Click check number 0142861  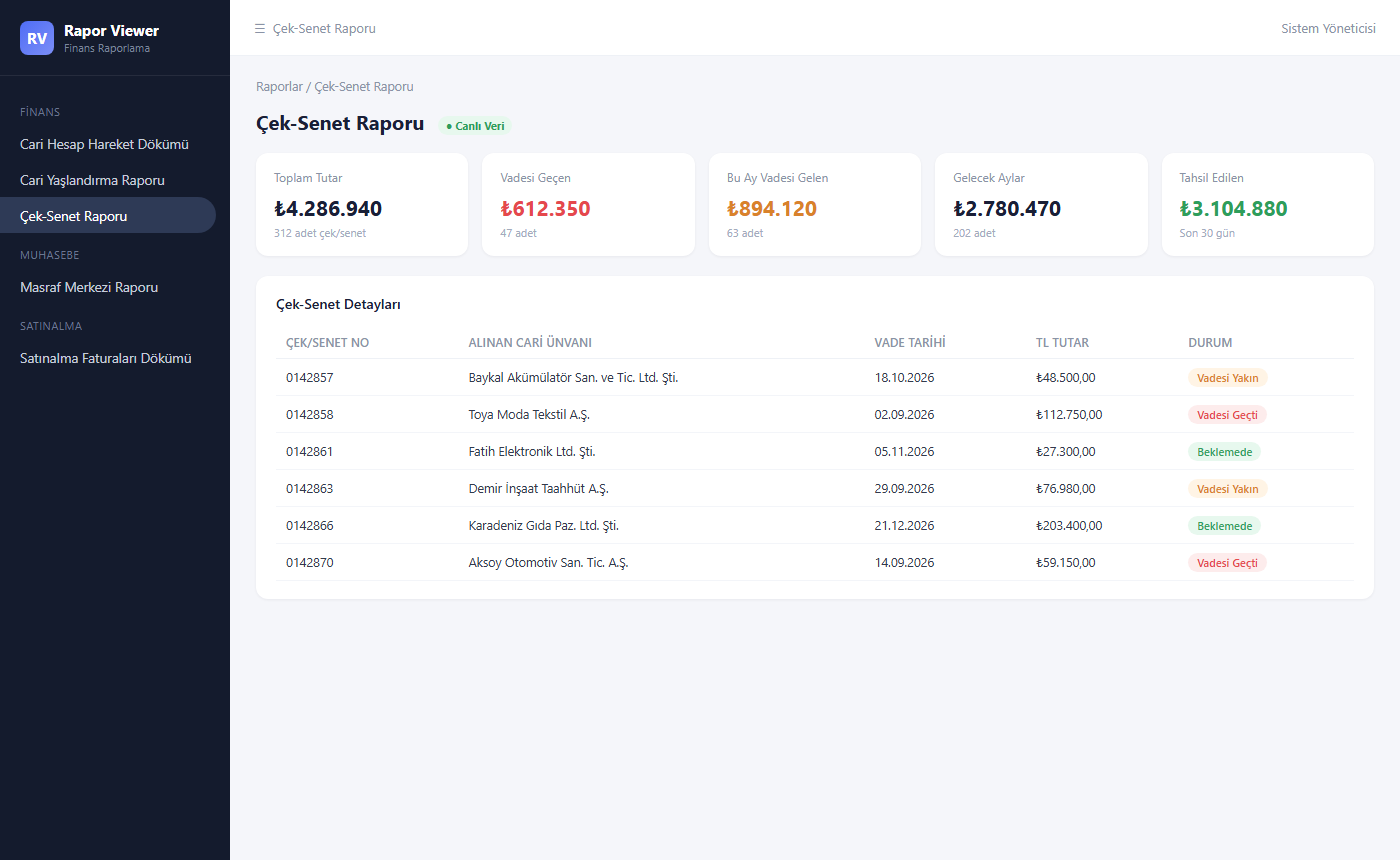click(x=310, y=452)
